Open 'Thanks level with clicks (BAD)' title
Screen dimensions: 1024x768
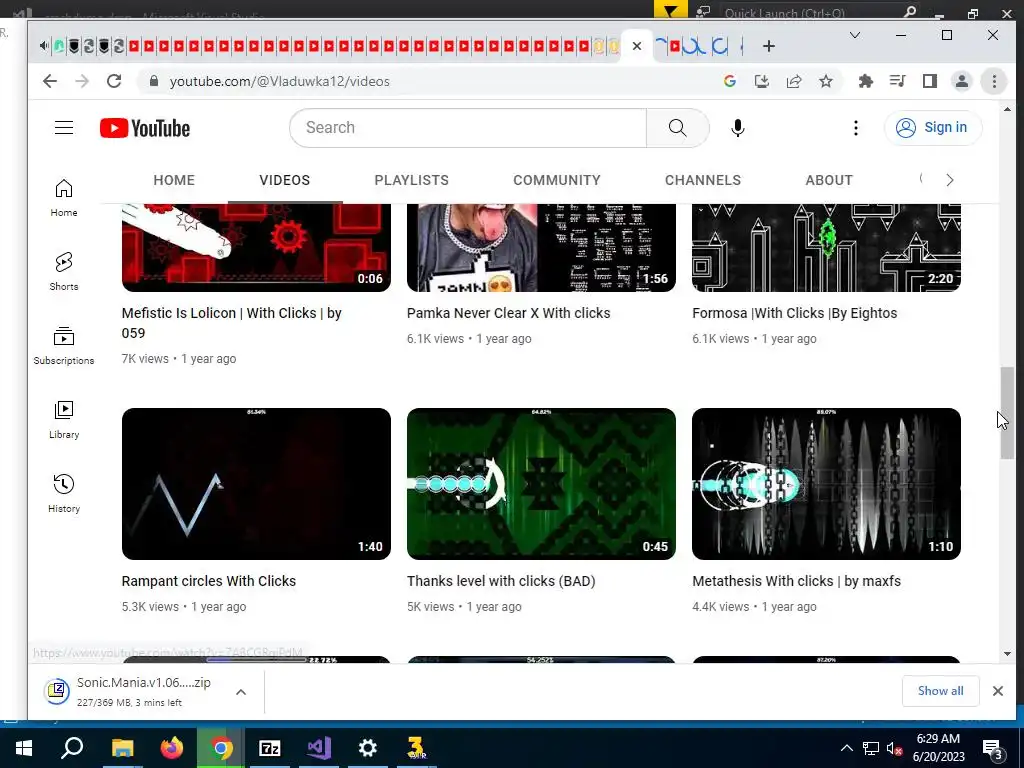coord(501,581)
